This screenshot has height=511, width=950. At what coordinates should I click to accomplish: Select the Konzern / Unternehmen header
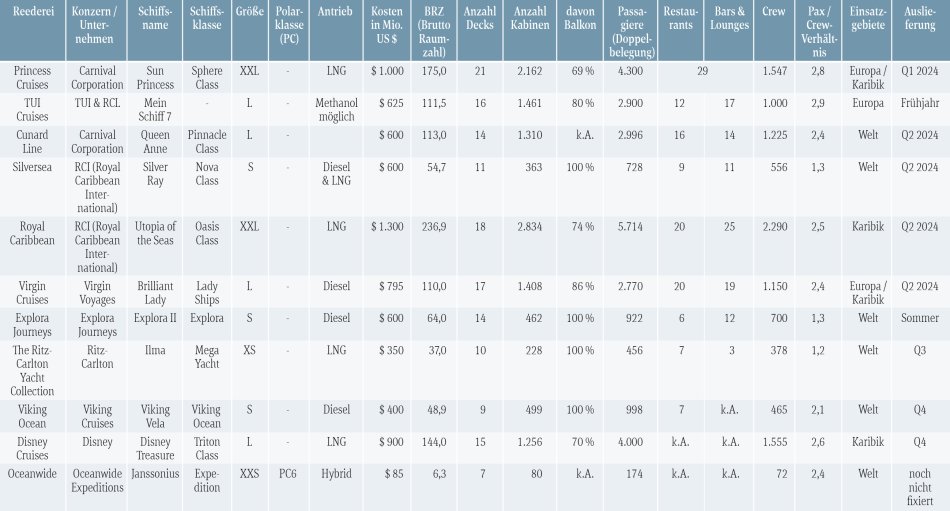94,25
